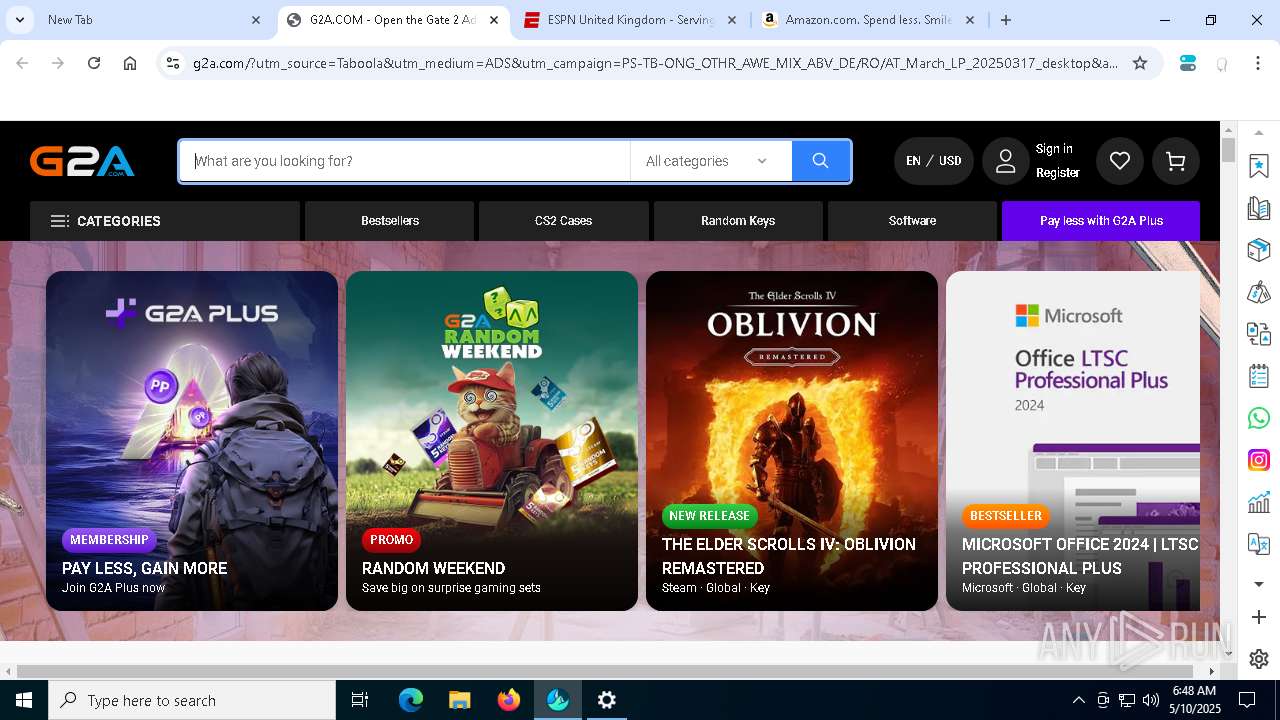Click the address bar URL

(x=655, y=63)
